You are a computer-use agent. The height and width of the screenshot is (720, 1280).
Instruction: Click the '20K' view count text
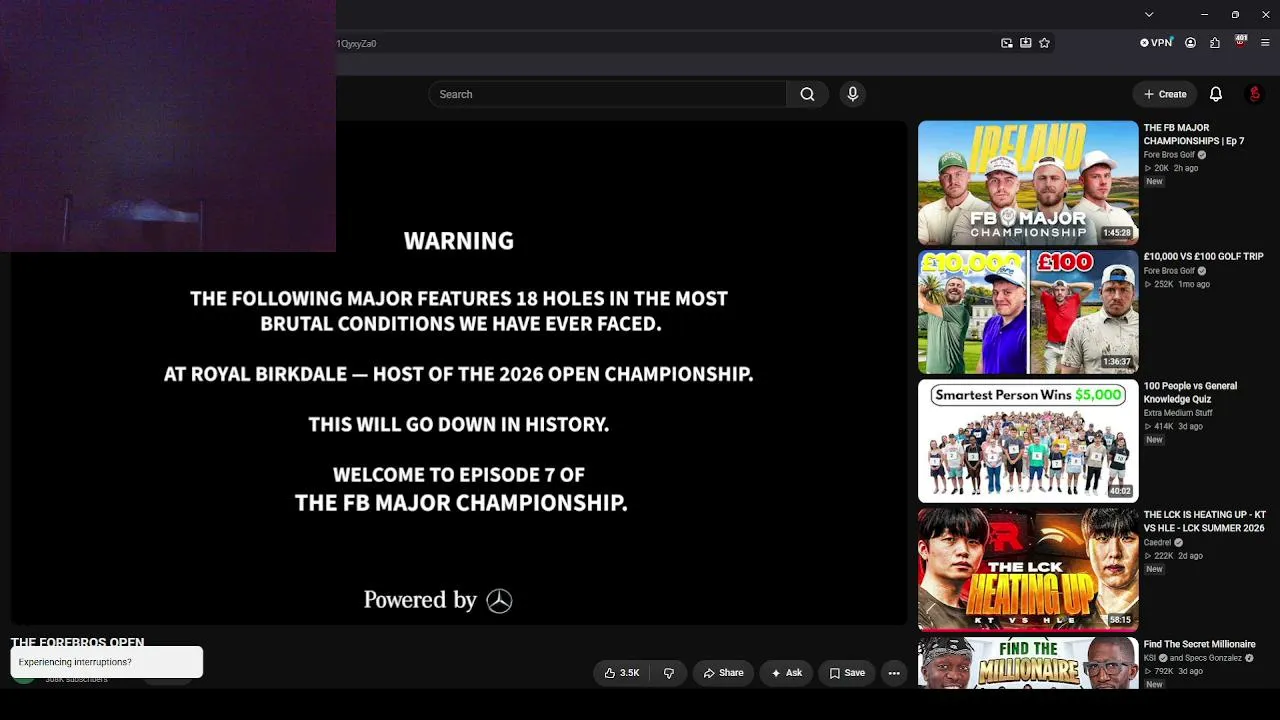(x=1161, y=168)
